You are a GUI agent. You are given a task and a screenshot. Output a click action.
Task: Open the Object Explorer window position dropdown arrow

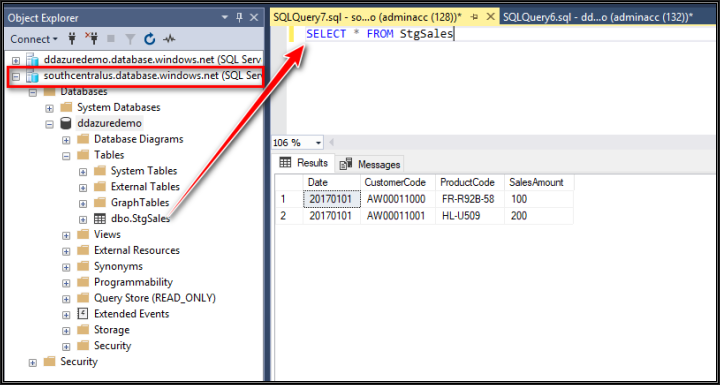pos(225,18)
